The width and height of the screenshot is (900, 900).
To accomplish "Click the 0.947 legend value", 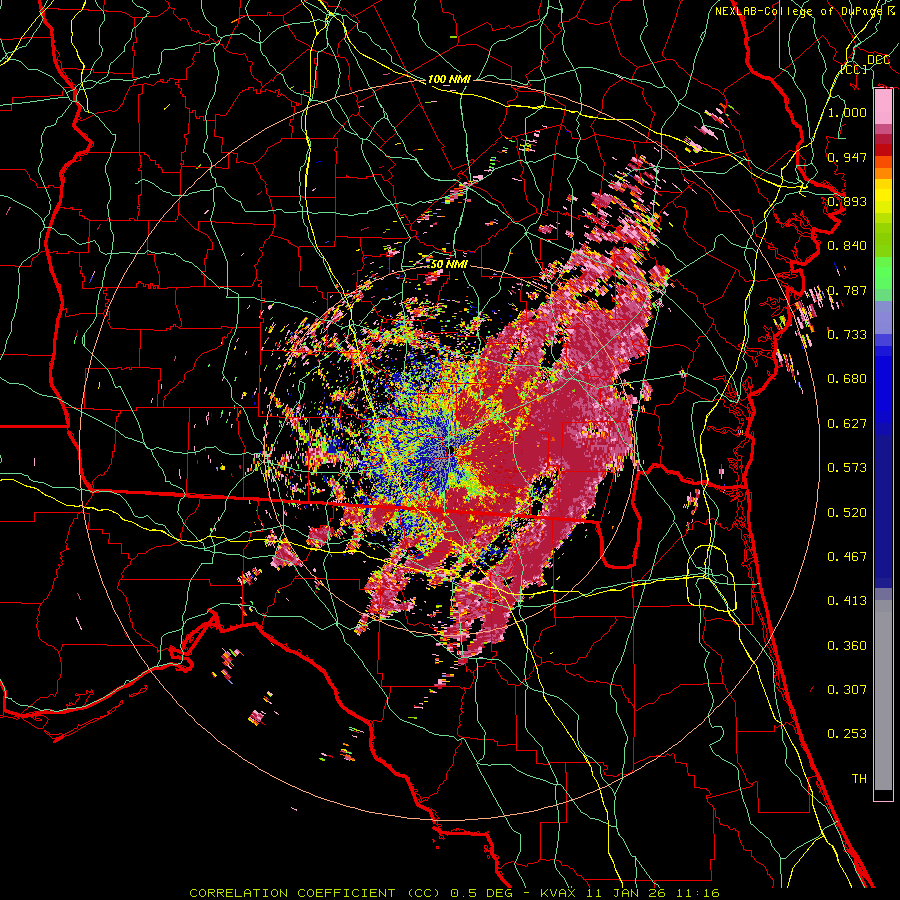I will [847, 157].
